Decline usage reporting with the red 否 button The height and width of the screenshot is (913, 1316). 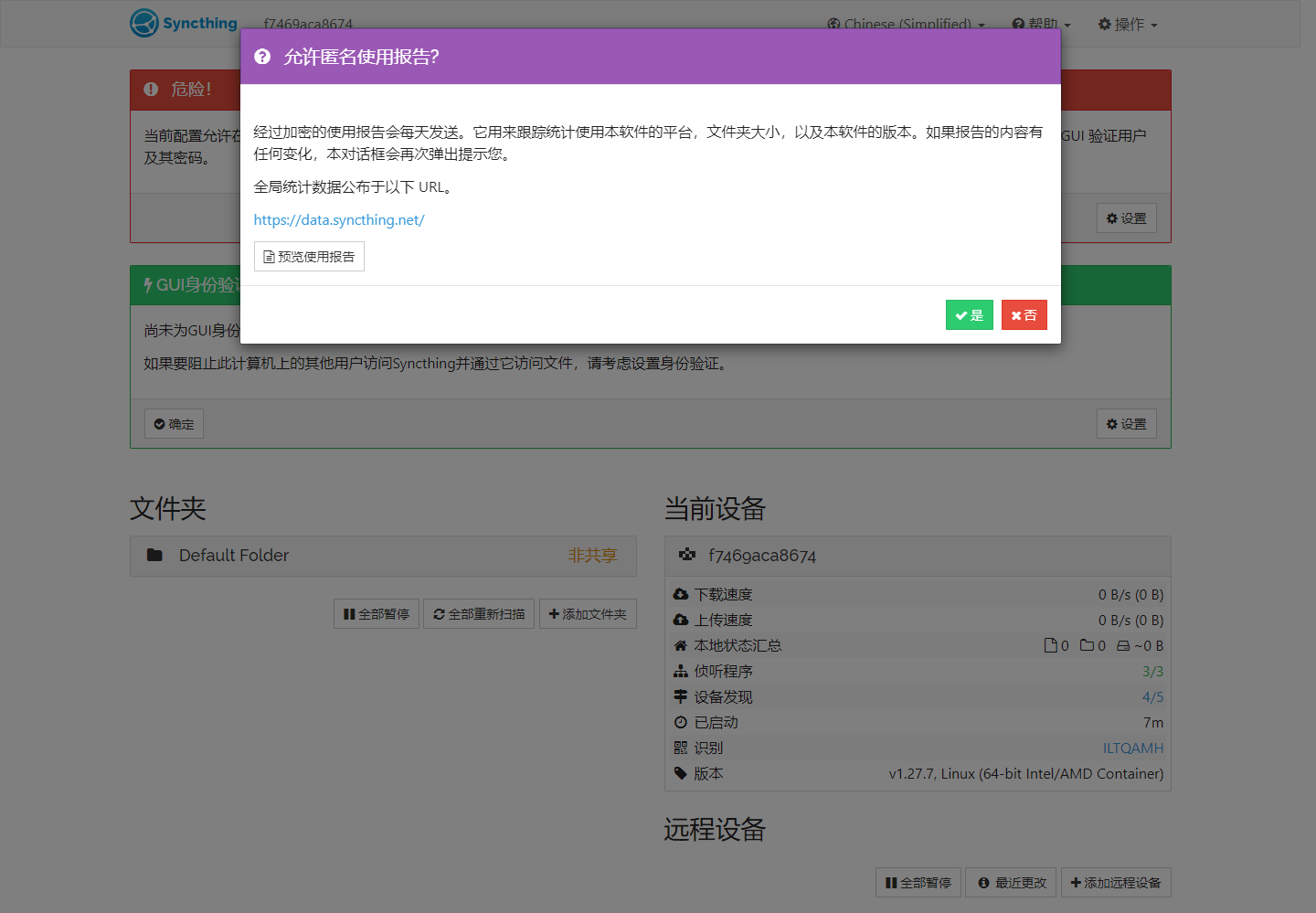point(1024,315)
